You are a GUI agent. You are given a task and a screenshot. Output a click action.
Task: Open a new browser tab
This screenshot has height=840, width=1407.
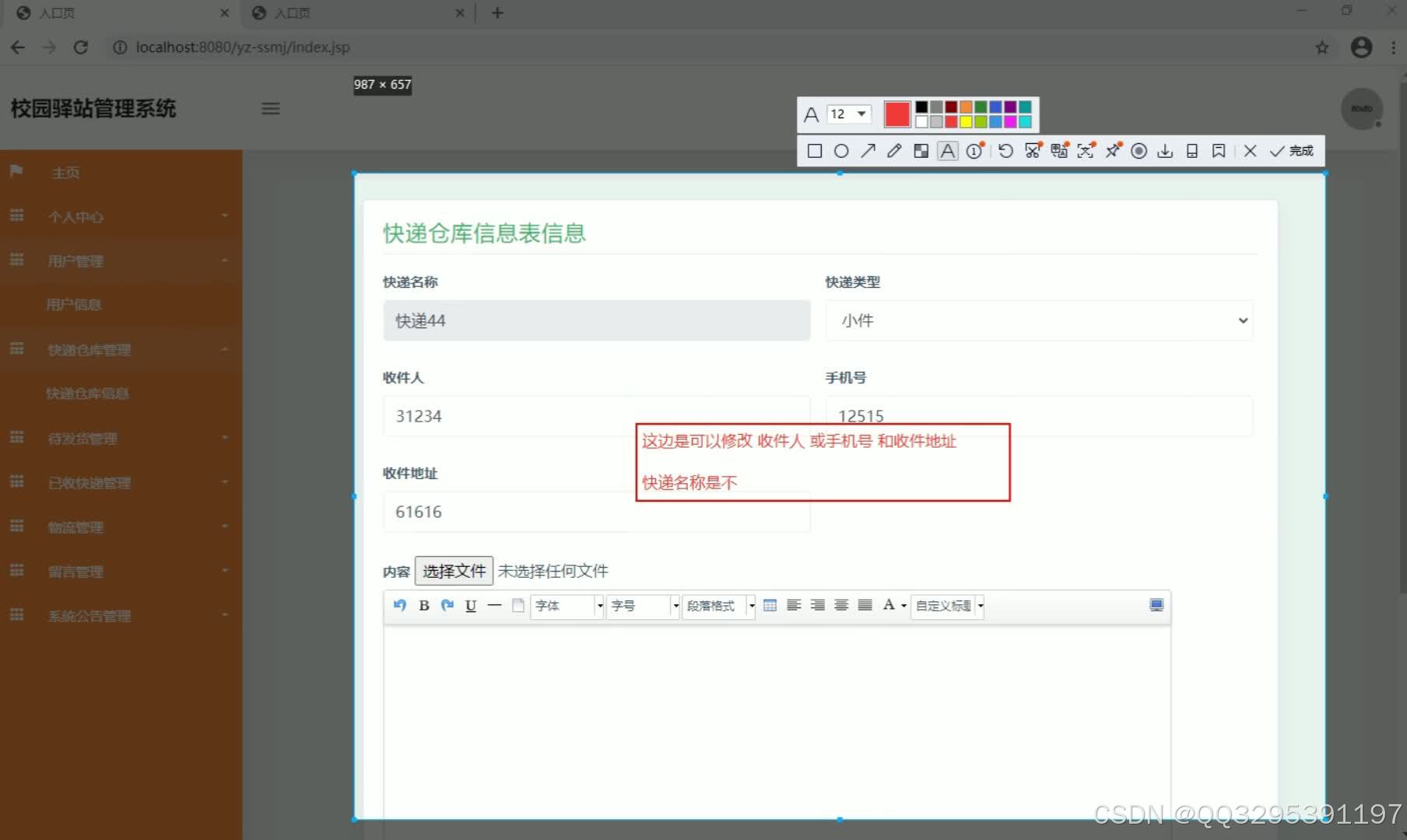pyautogui.click(x=497, y=13)
